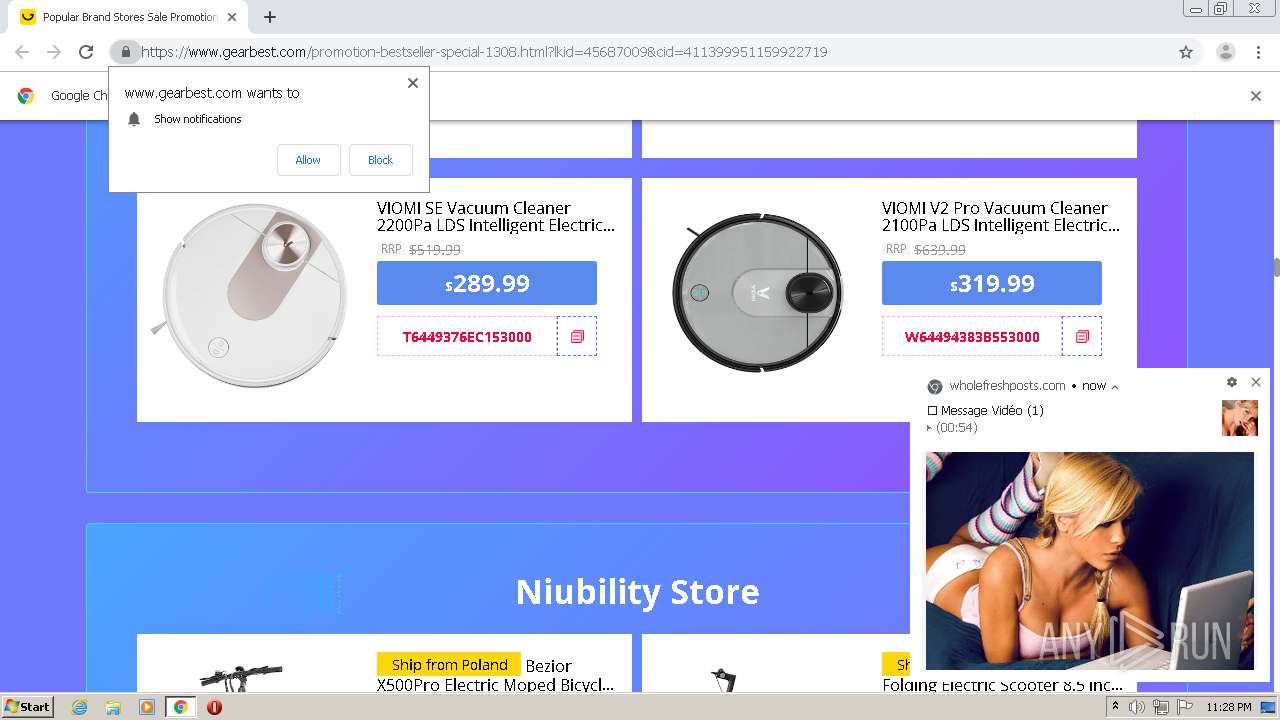The height and width of the screenshot is (720, 1280).
Task: Reload the page with the refresh icon
Action: pyautogui.click(x=86, y=52)
